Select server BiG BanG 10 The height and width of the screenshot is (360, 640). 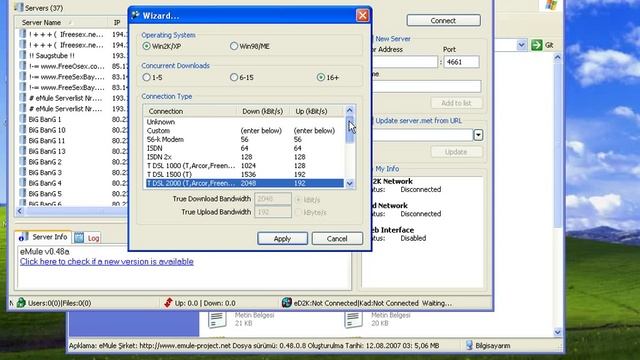click(72, 130)
